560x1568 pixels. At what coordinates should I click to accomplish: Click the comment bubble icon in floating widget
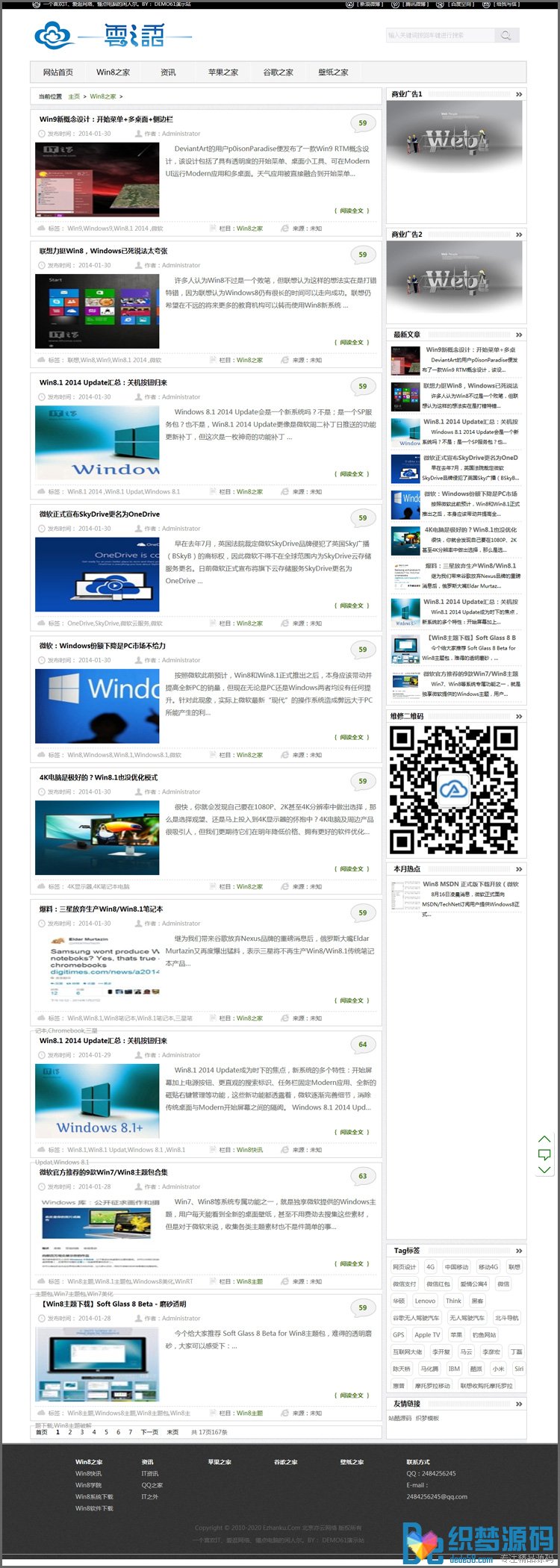544,1154
